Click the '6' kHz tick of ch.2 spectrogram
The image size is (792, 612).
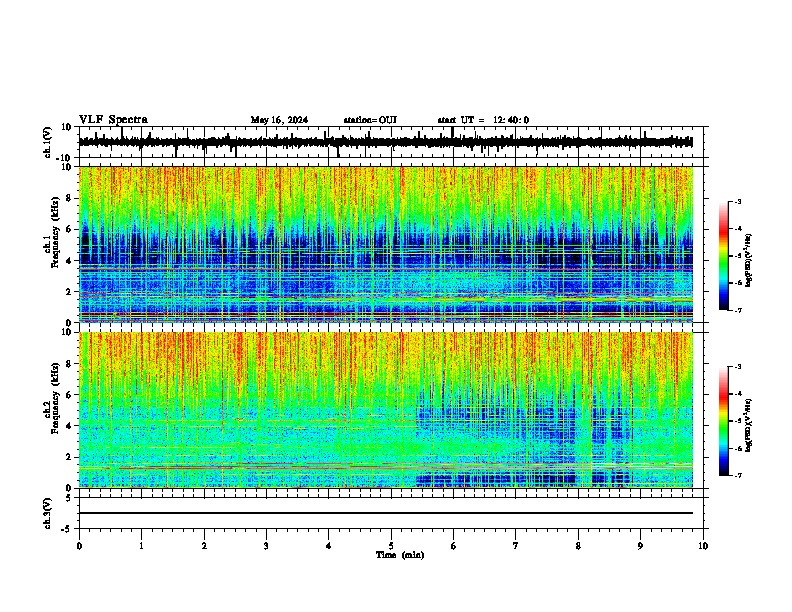pos(69,395)
